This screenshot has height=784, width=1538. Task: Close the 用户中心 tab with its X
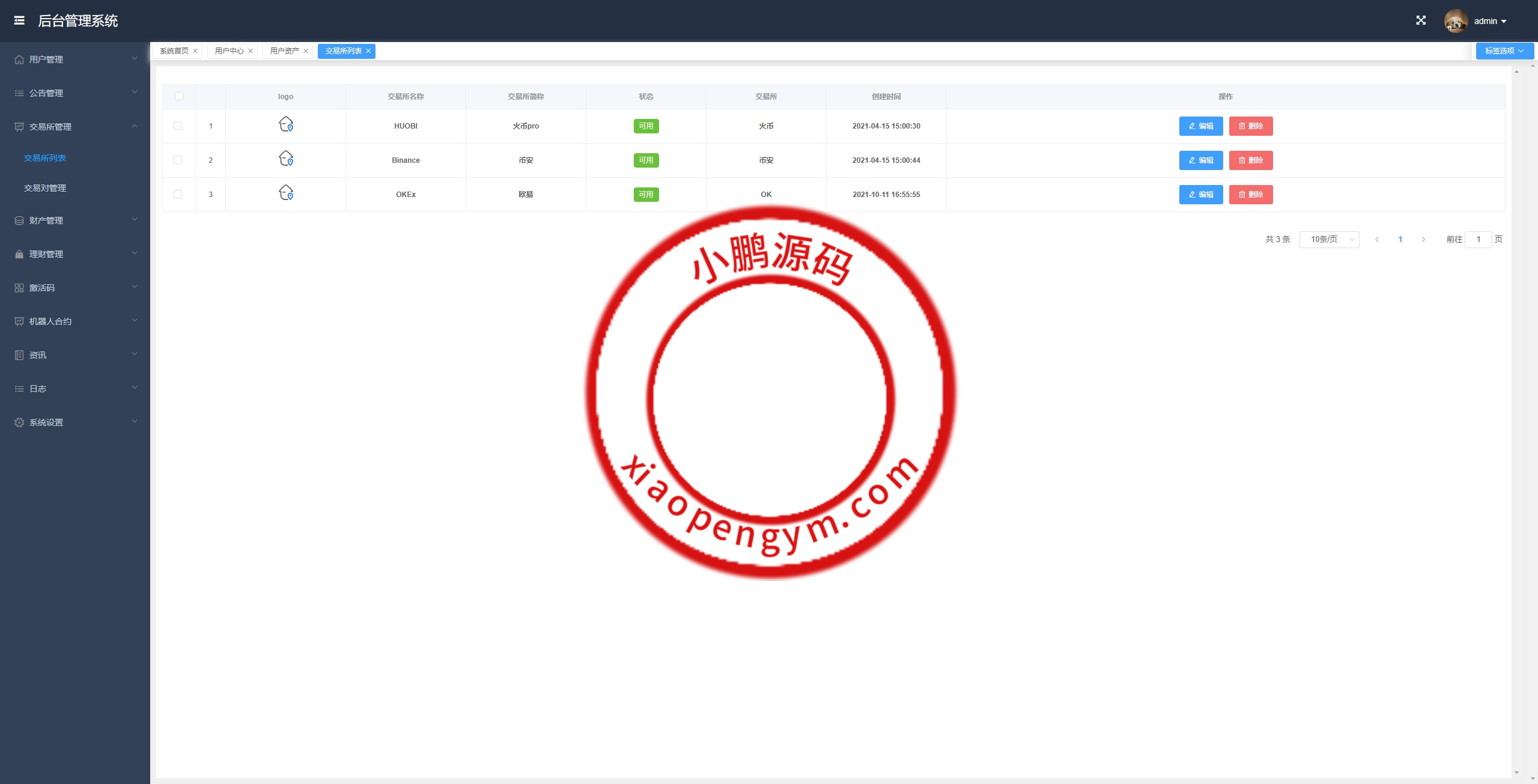251,51
